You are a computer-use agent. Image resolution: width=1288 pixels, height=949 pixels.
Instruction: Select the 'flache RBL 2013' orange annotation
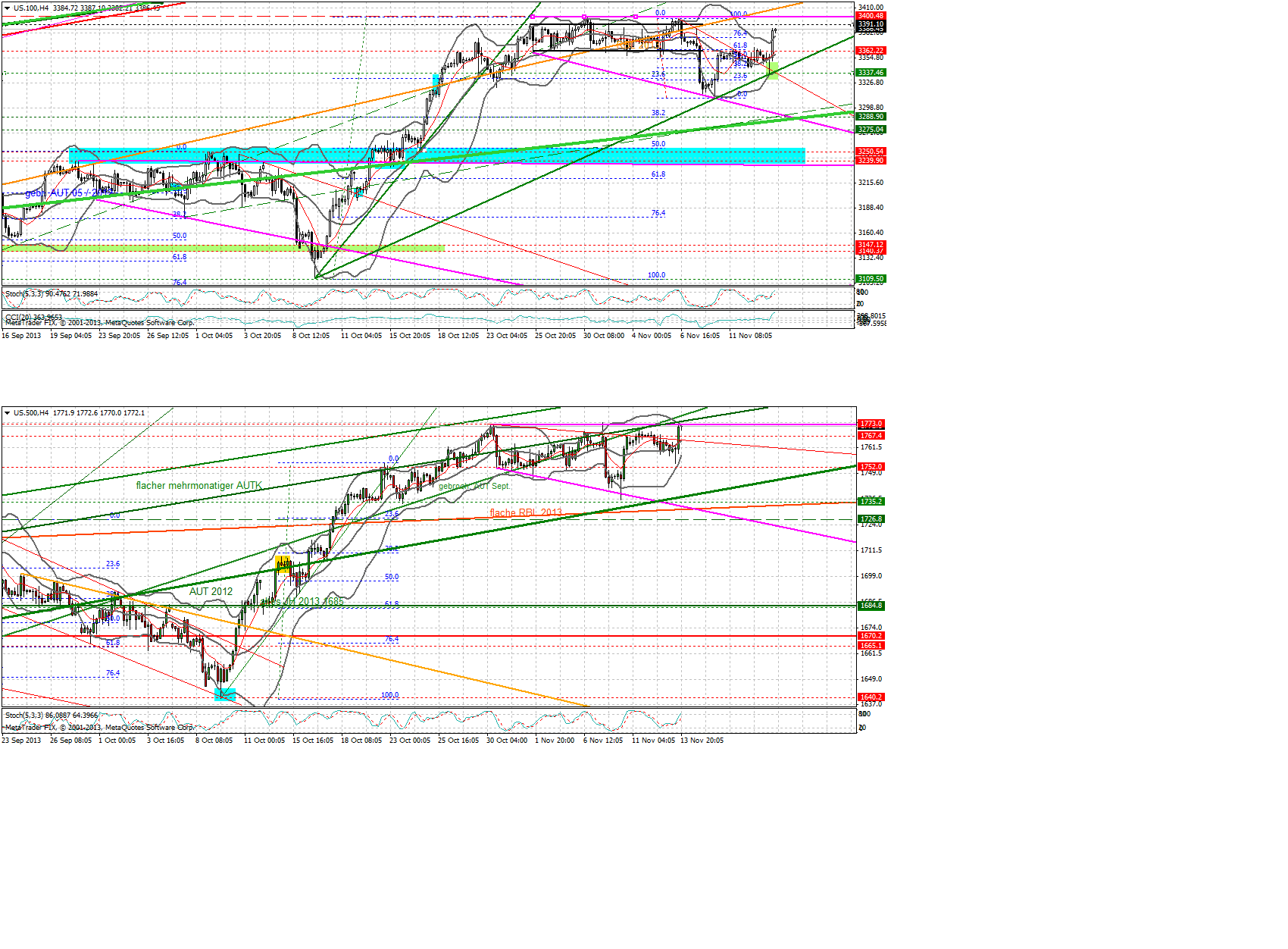coord(526,513)
